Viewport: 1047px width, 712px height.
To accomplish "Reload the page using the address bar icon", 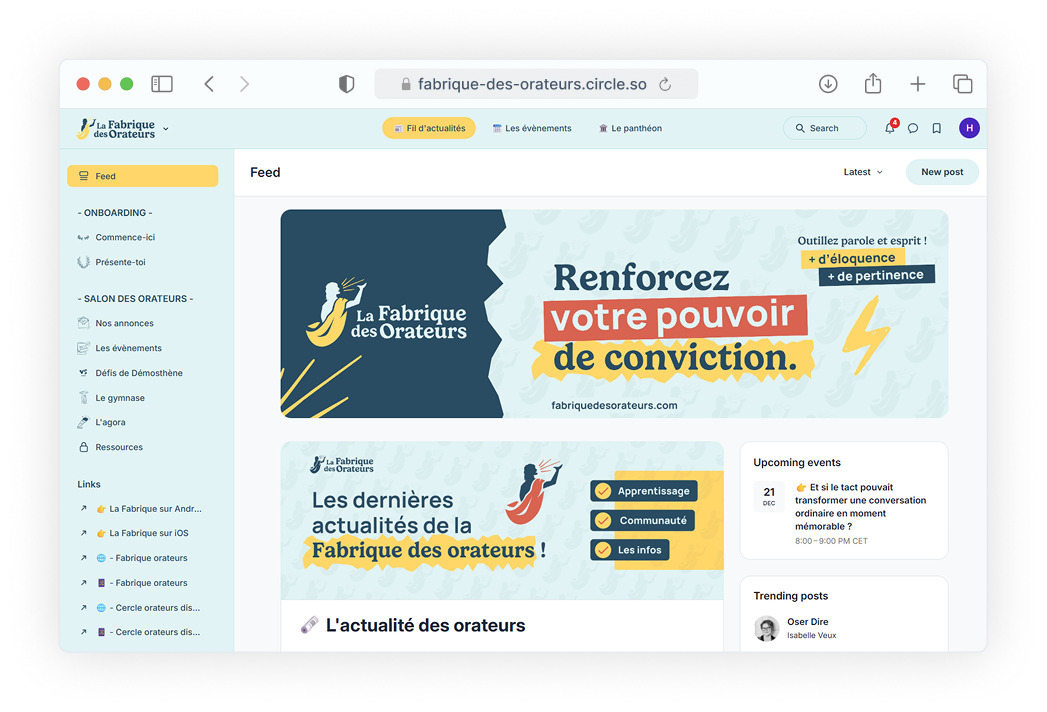I will coord(665,85).
